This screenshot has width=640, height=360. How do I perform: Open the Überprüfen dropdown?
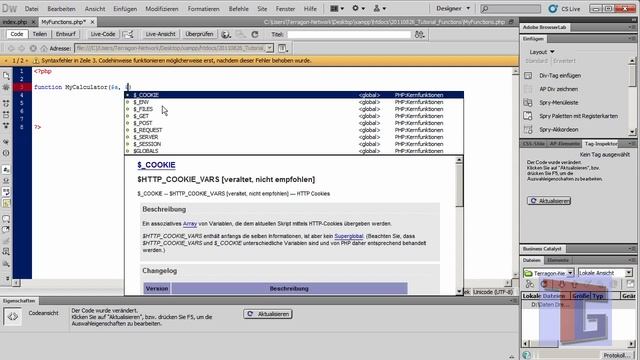(199, 34)
